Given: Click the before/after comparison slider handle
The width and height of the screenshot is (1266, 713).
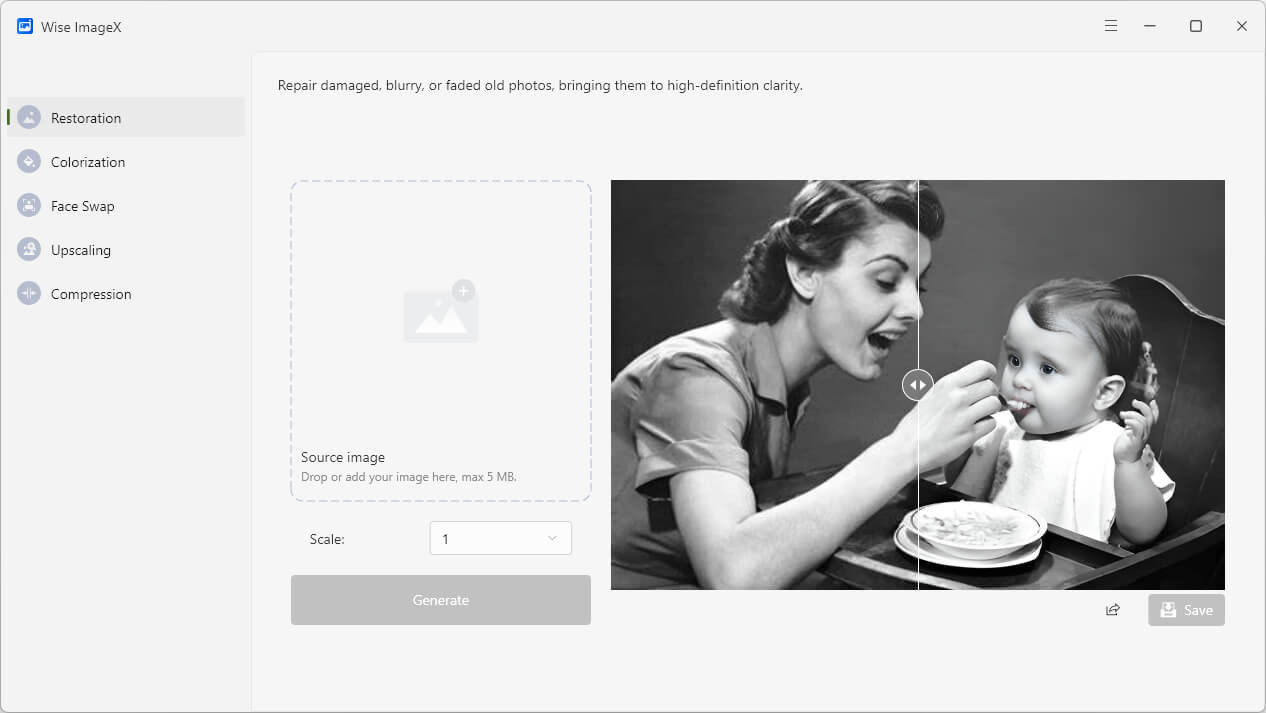Looking at the screenshot, I should click(918, 385).
